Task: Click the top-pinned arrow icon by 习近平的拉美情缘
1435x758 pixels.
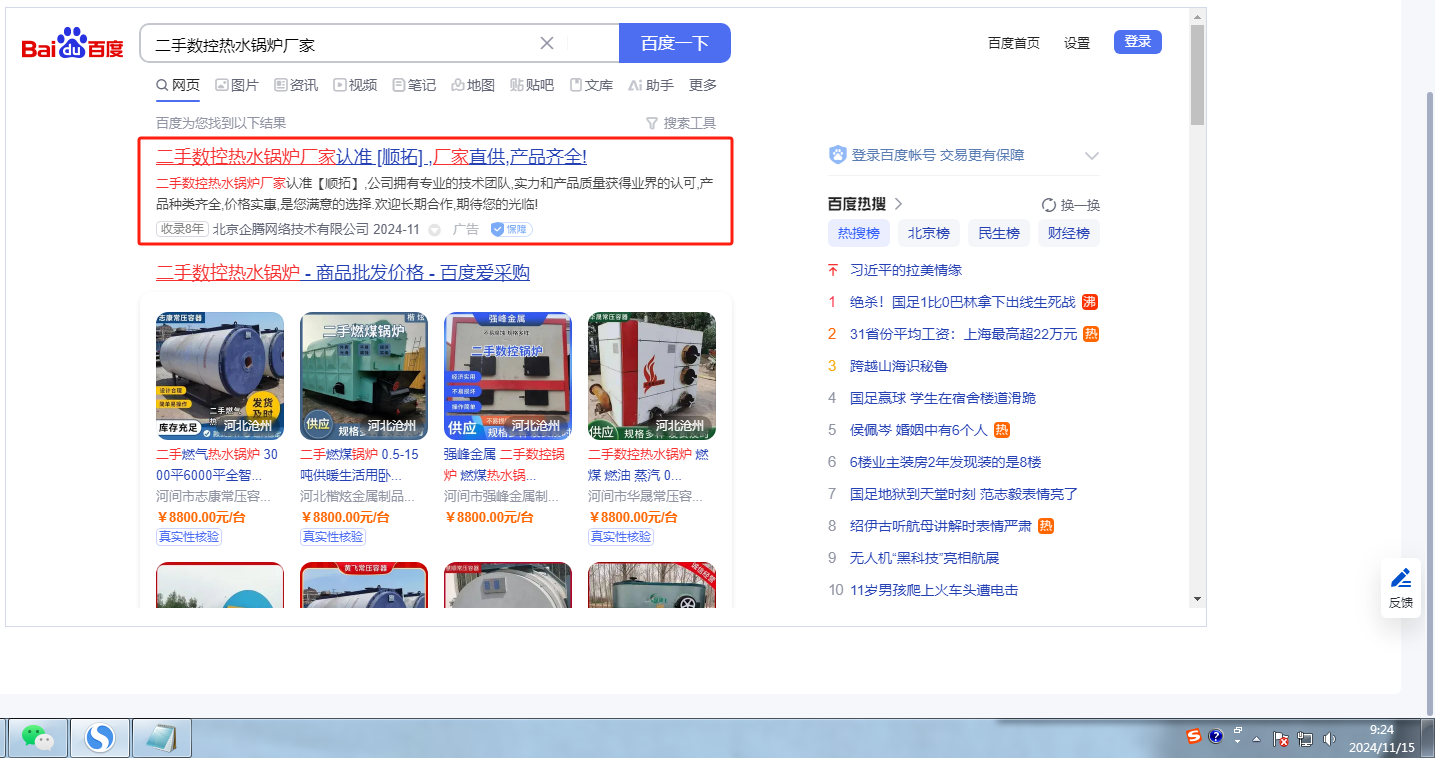Action: click(832, 270)
